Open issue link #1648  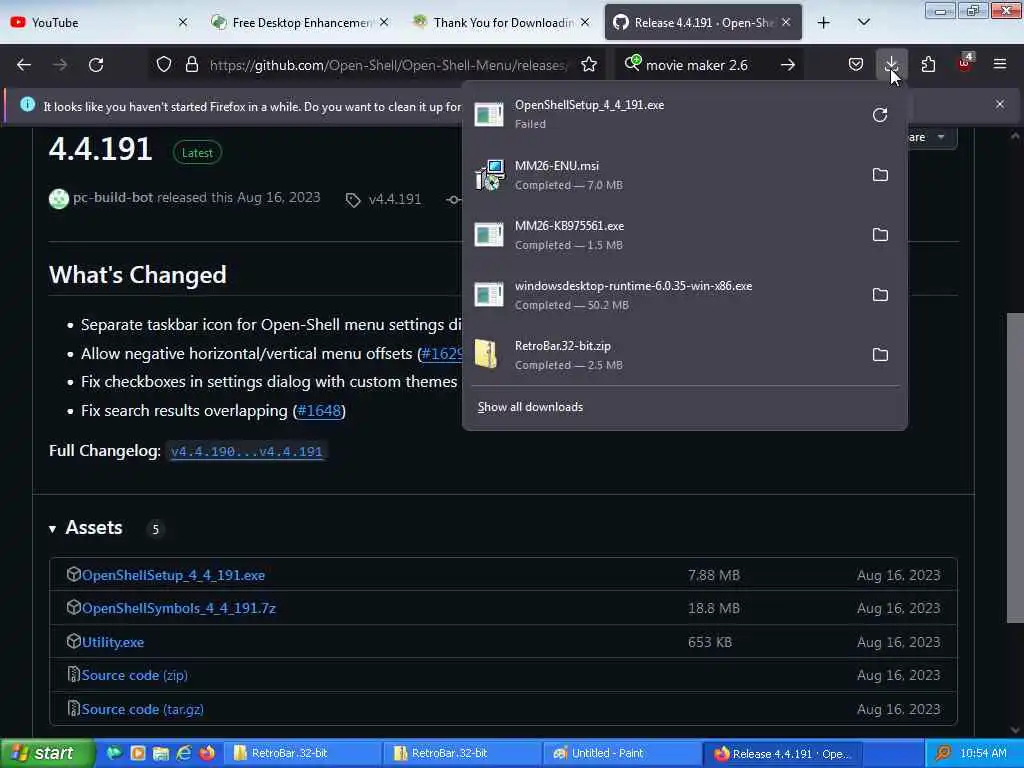tap(319, 411)
